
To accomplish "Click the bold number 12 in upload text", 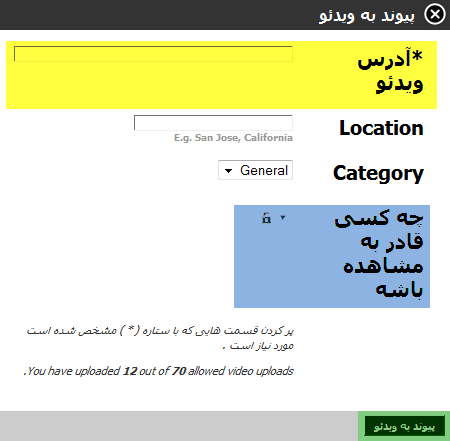I will (x=130, y=371).
